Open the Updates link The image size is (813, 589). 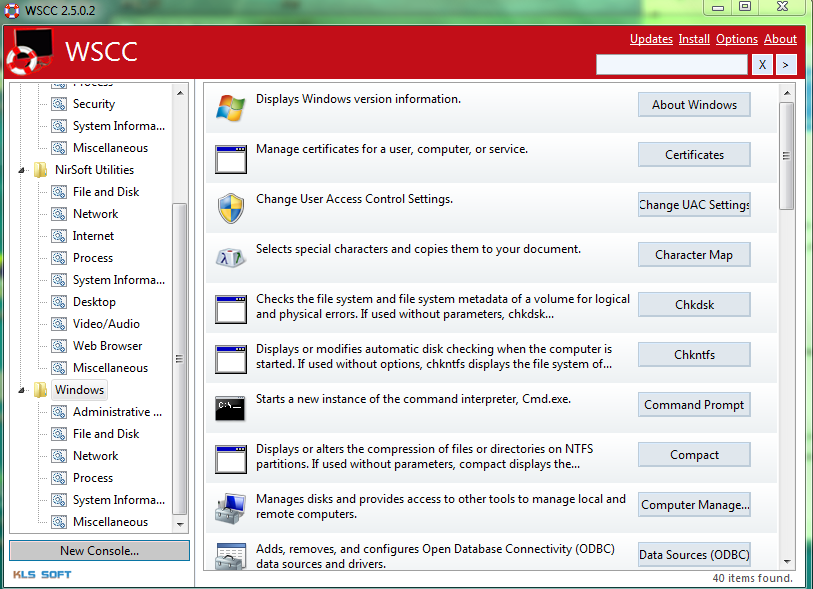[x=651, y=39]
